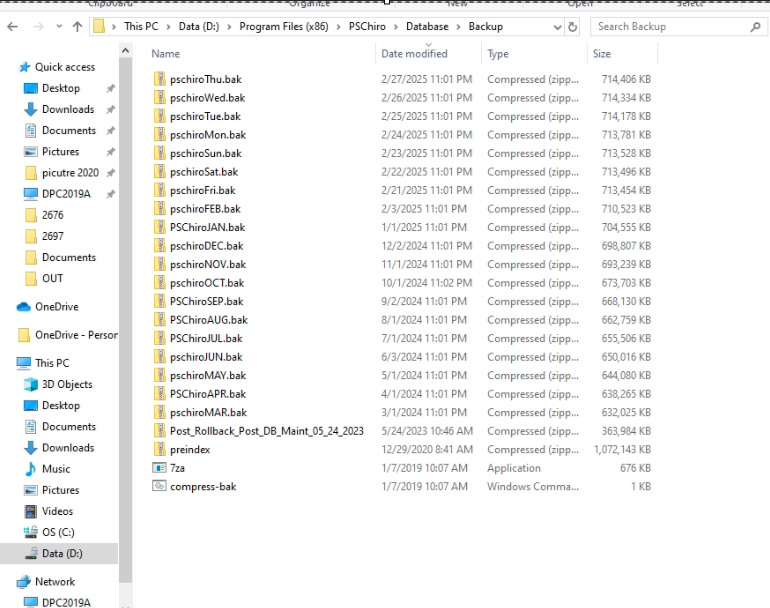
Task: Click the 1,072,143 KB size value
Action: coord(622,449)
